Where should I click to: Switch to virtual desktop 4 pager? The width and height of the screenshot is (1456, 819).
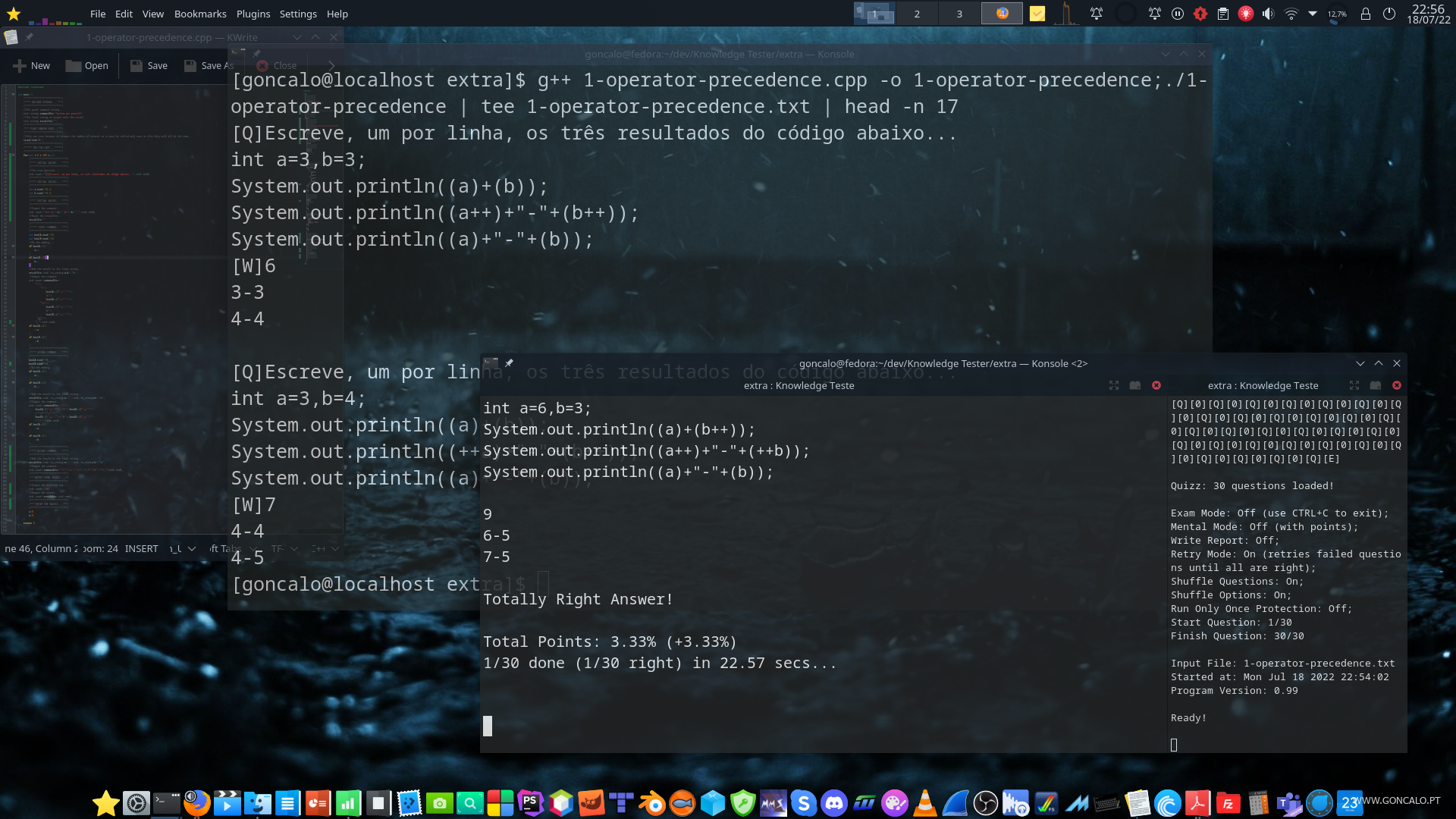(x=1002, y=14)
